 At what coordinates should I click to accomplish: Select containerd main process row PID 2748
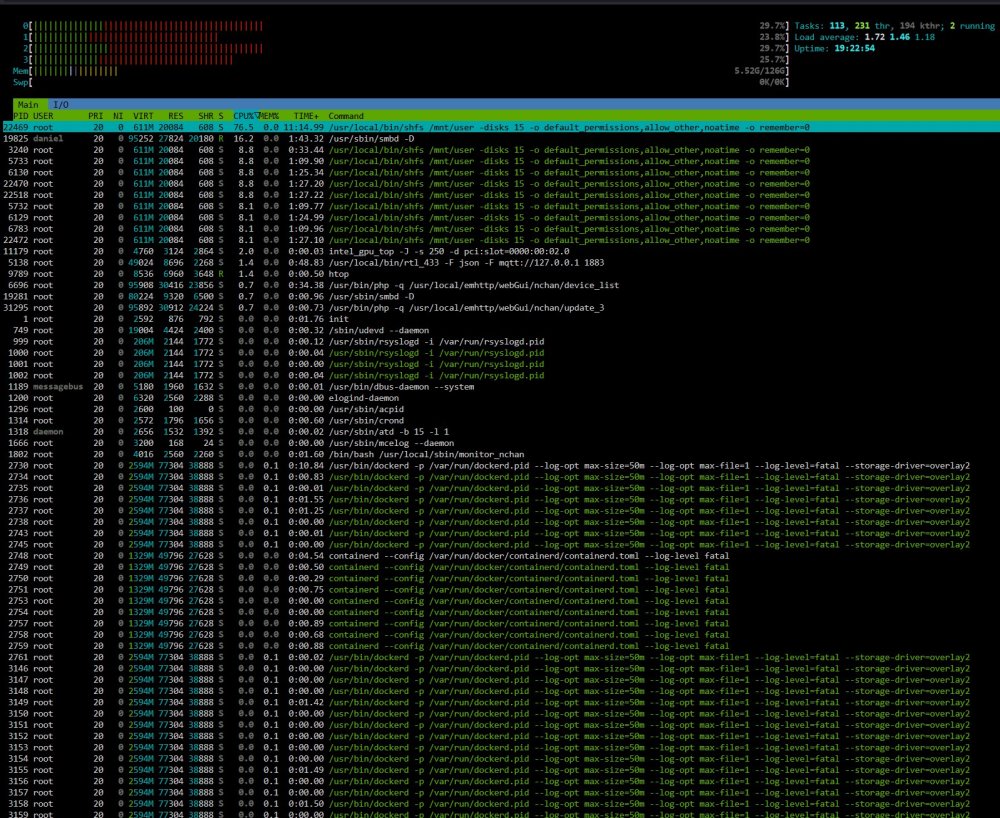500,556
